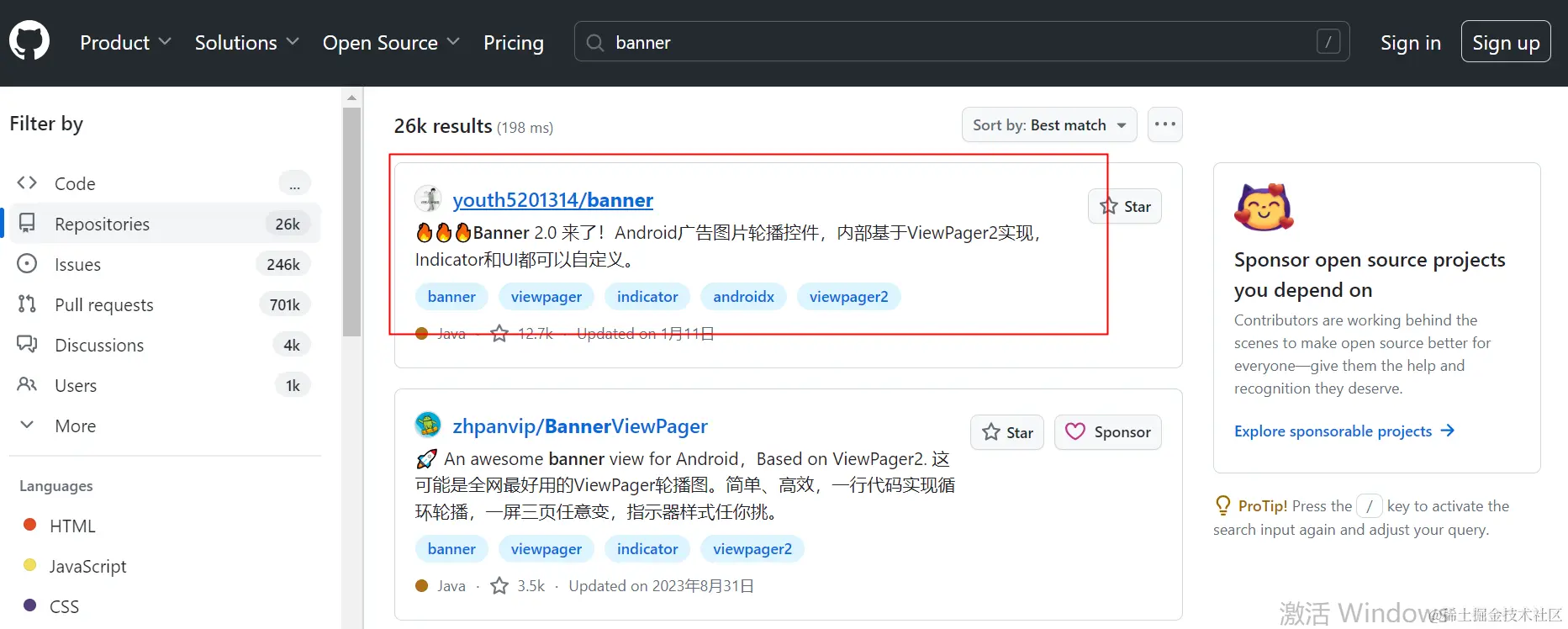
Task: Click the Sign up button
Action: (x=1506, y=42)
